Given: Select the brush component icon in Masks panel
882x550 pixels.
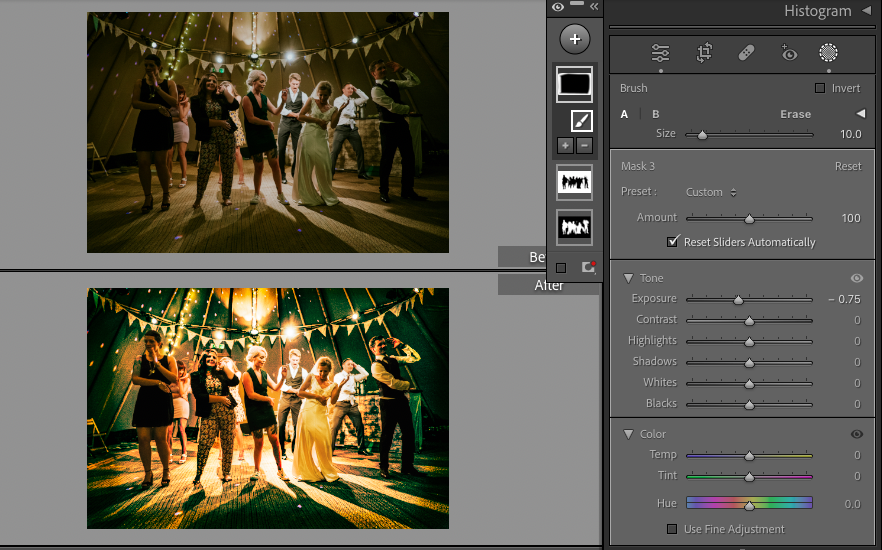Looking at the screenshot, I should (582, 121).
